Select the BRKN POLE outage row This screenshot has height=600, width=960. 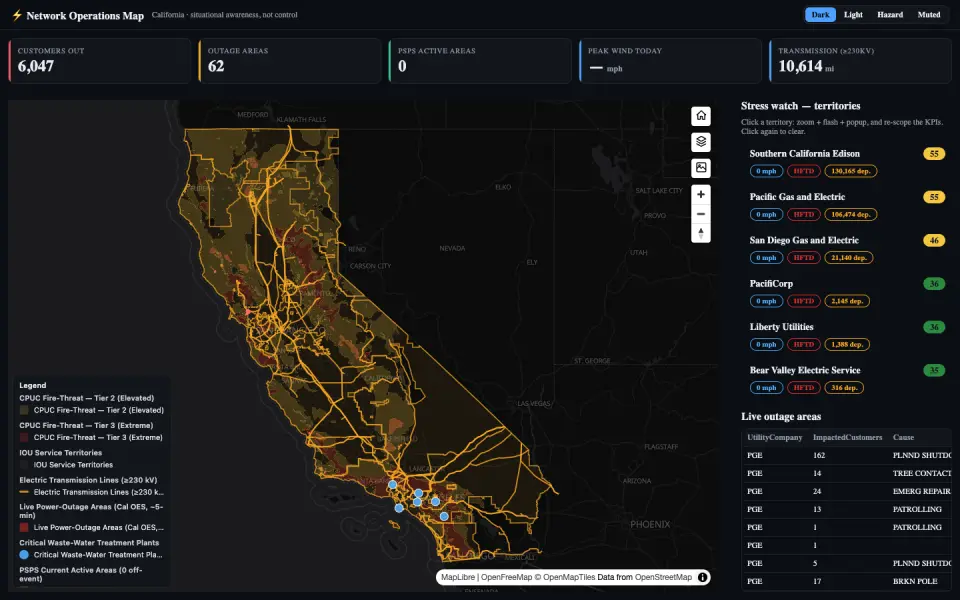pyautogui.click(x=847, y=581)
